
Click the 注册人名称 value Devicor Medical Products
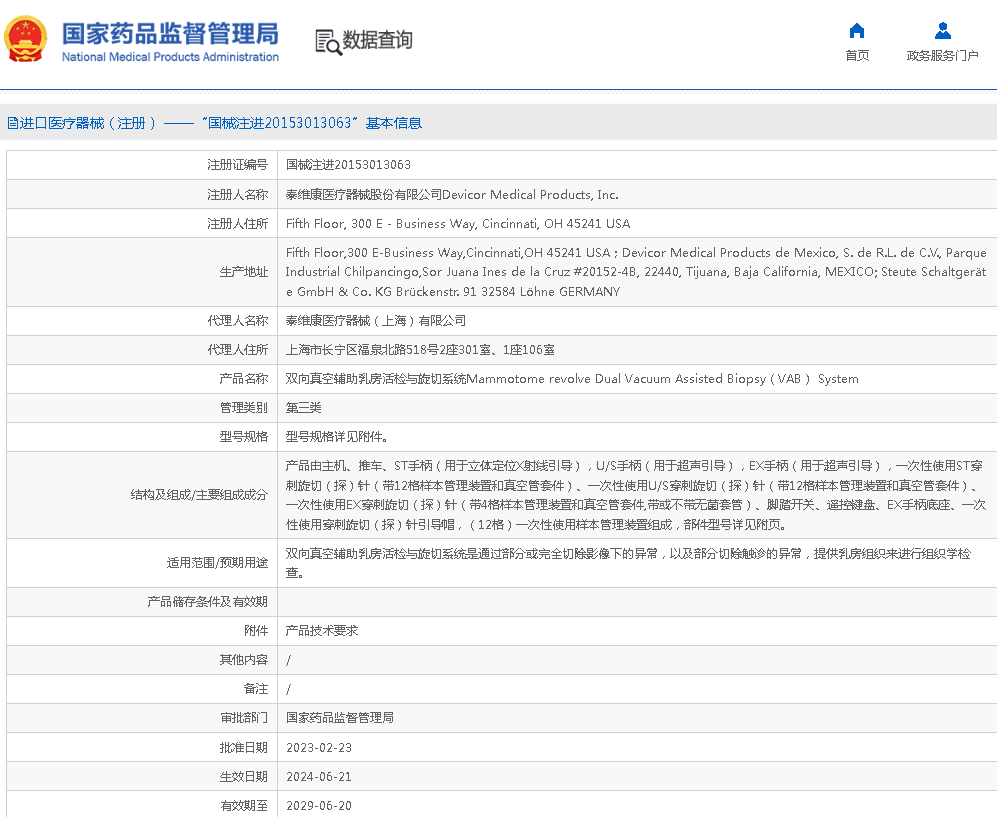point(452,195)
